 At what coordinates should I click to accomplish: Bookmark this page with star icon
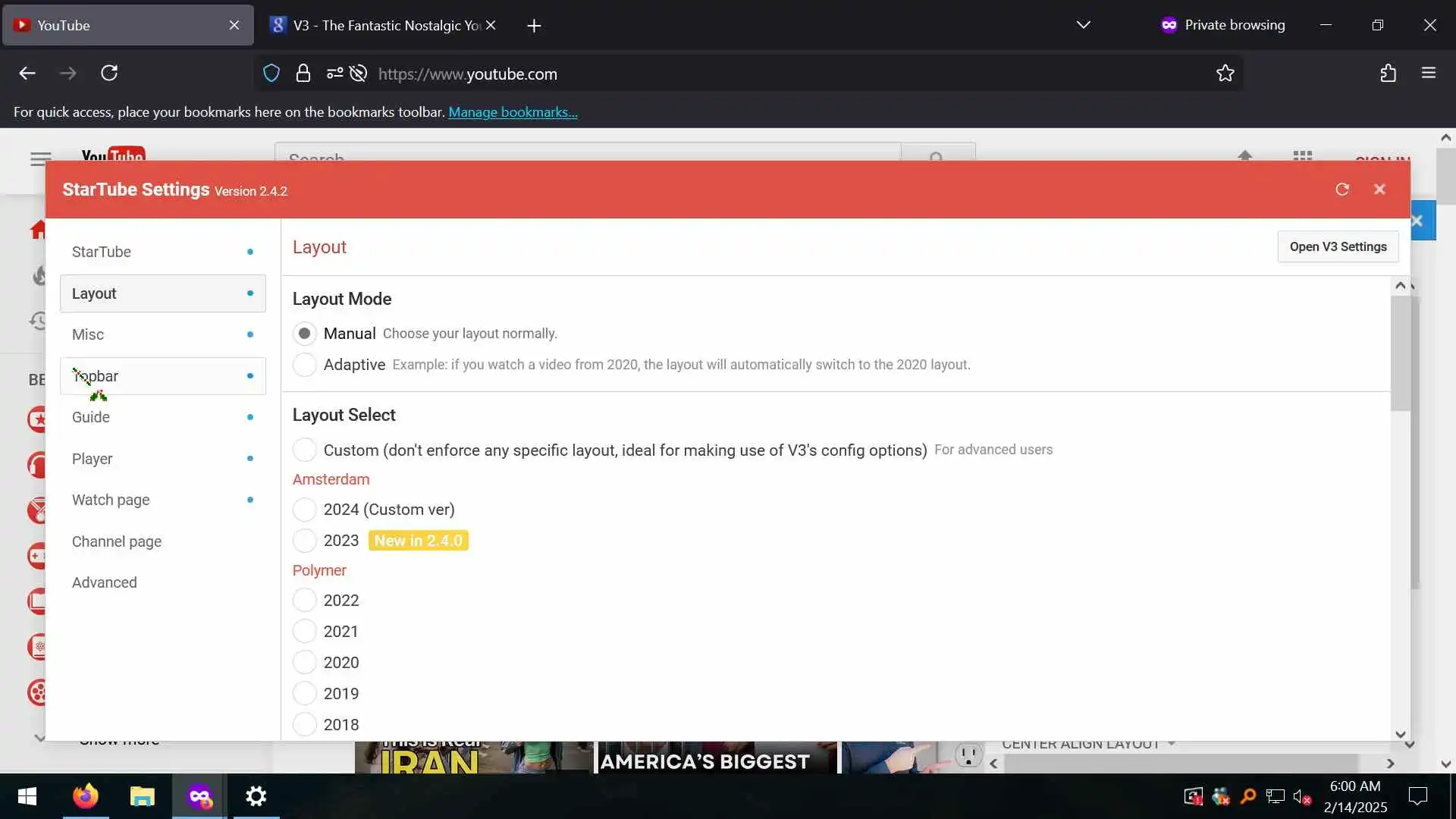(x=1225, y=74)
